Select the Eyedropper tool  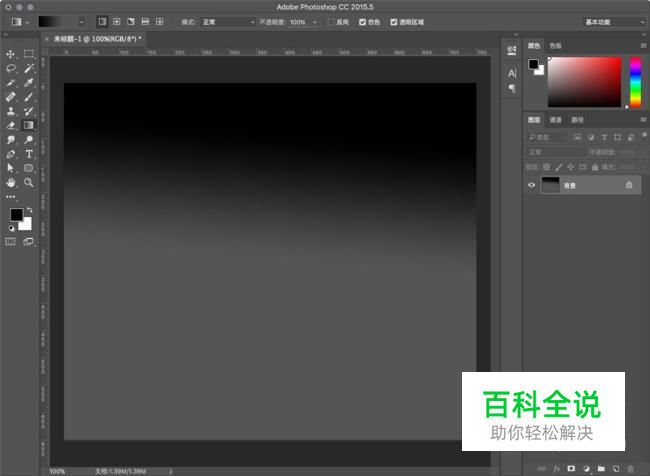click(29, 83)
